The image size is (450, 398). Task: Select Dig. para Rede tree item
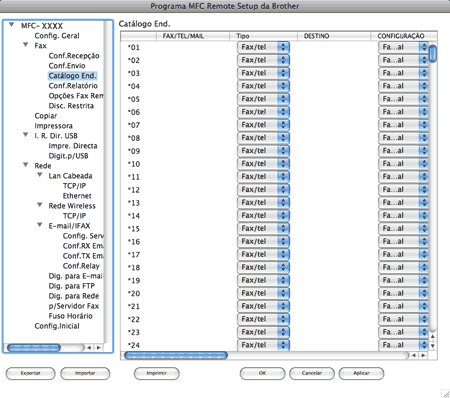click(x=74, y=296)
